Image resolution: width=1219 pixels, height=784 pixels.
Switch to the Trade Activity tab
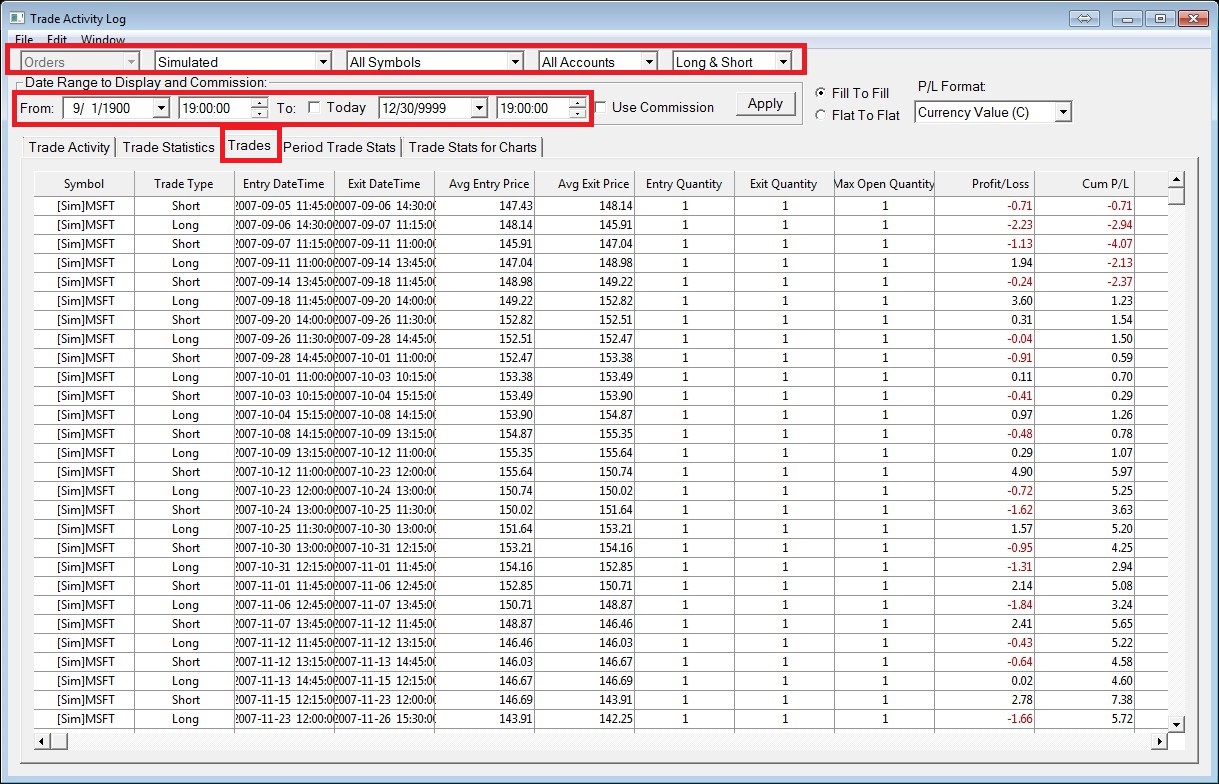click(69, 147)
